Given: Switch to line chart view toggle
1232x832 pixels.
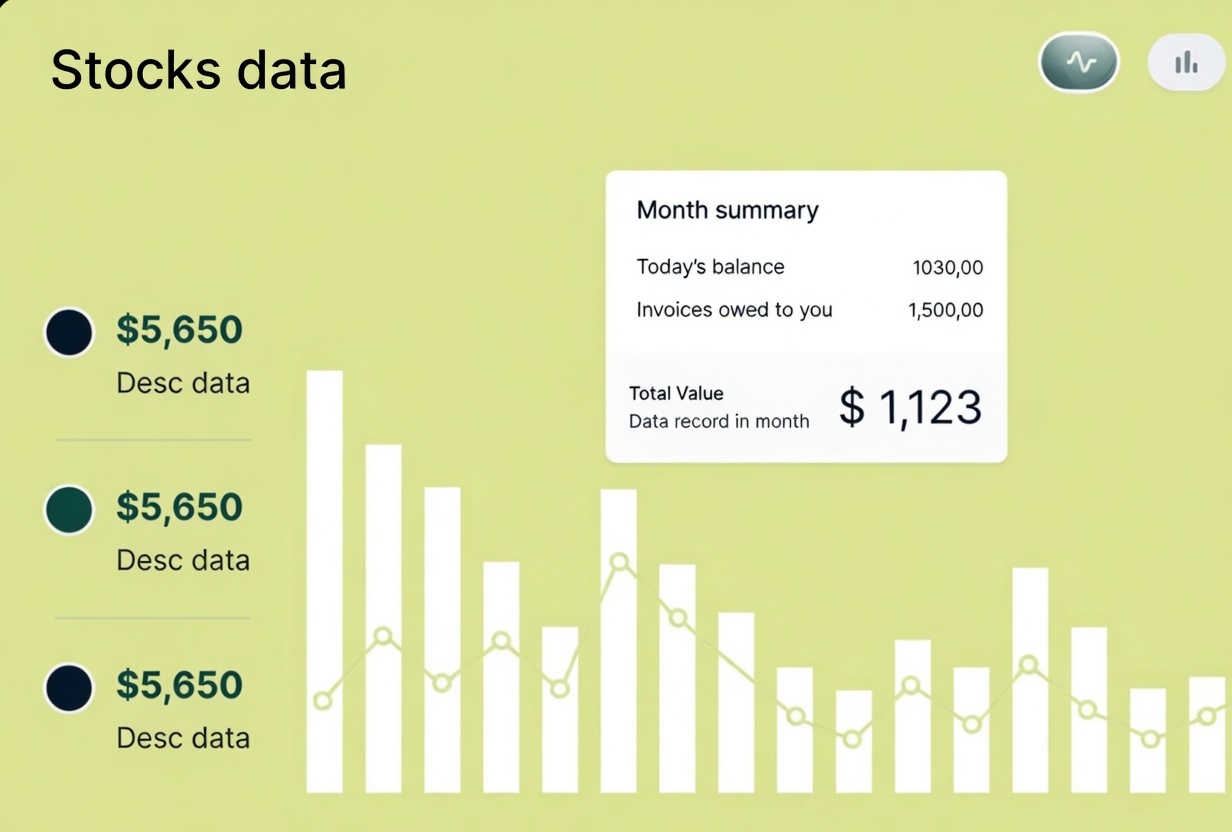Looking at the screenshot, I should [1079, 63].
